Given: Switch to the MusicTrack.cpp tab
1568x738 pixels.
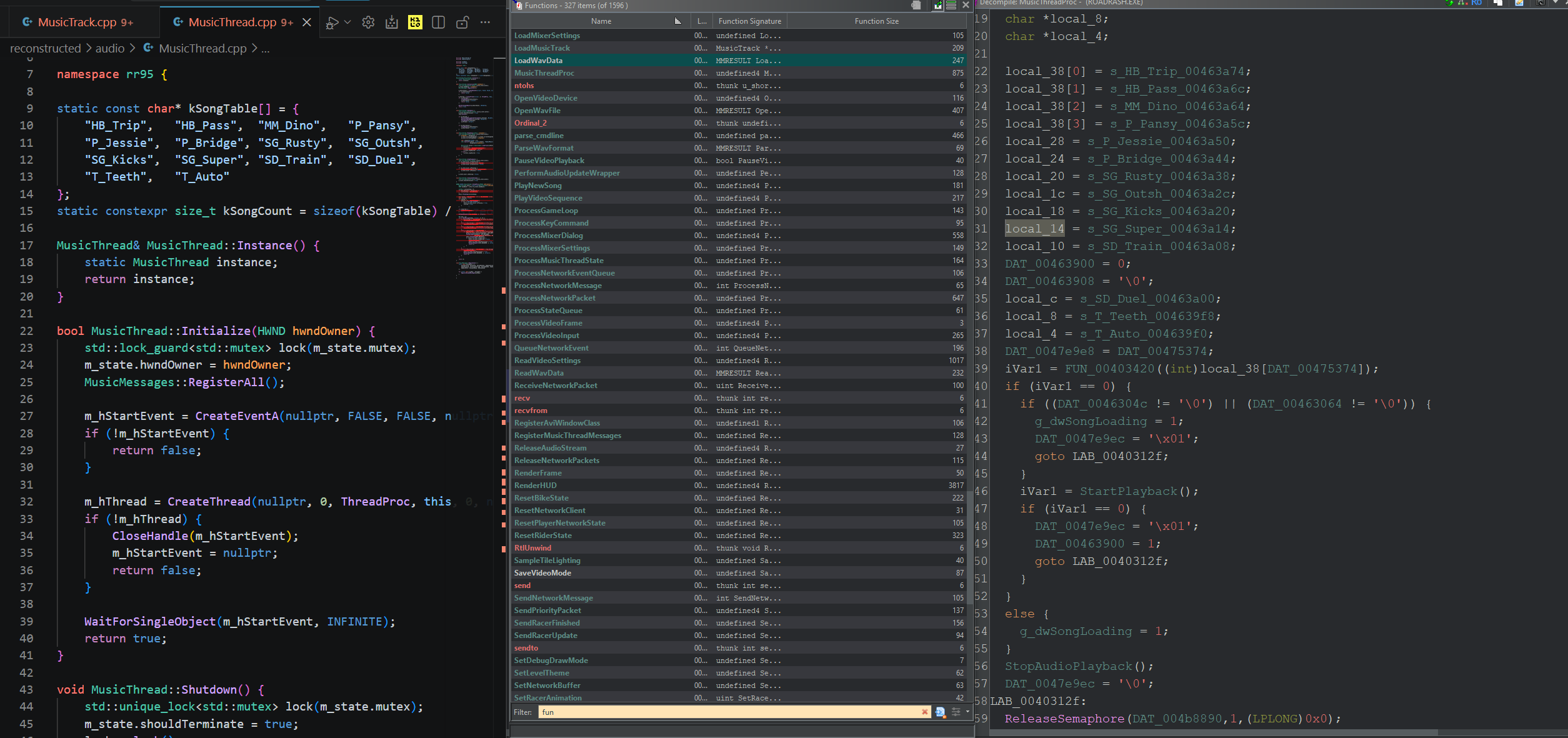Looking at the screenshot, I should coord(77,22).
